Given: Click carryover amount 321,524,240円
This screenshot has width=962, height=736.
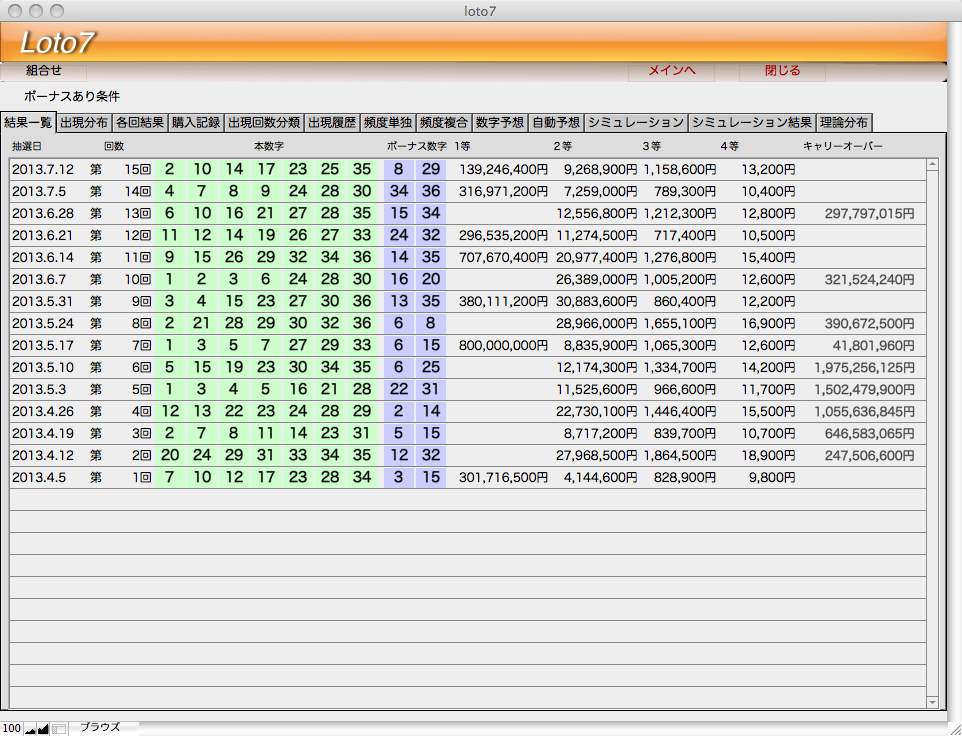Looking at the screenshot, I should [869, 280].
